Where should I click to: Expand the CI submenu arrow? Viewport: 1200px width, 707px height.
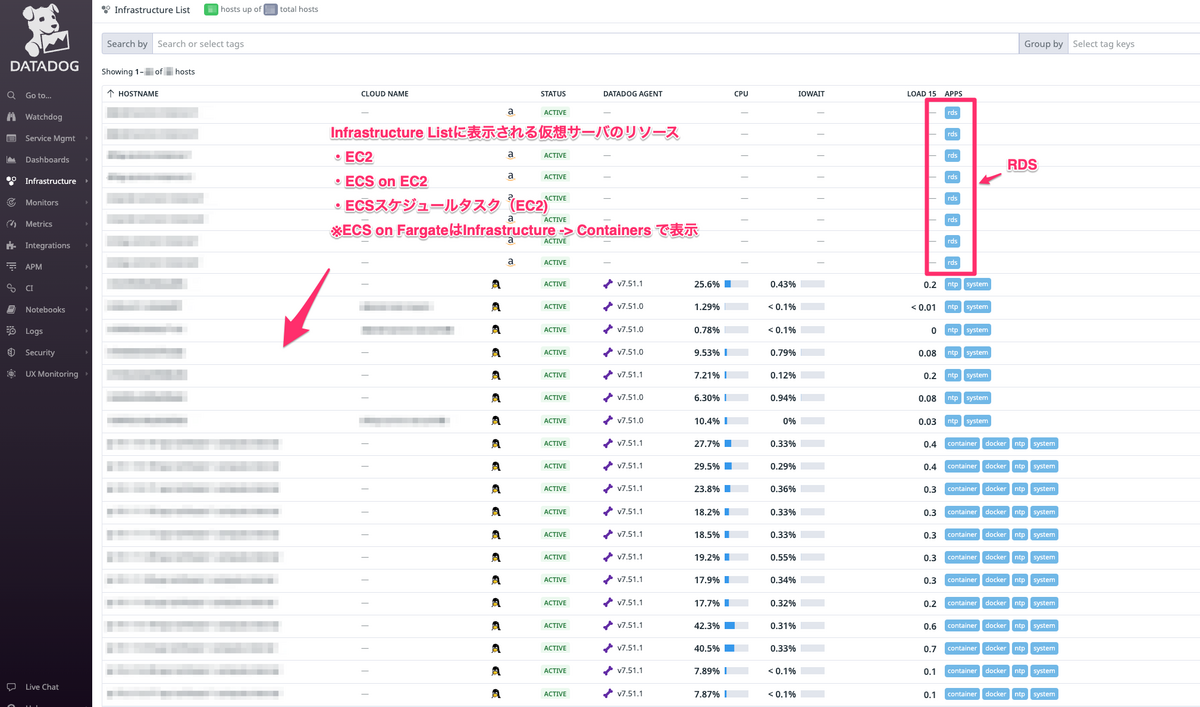(x=87, y=288)
